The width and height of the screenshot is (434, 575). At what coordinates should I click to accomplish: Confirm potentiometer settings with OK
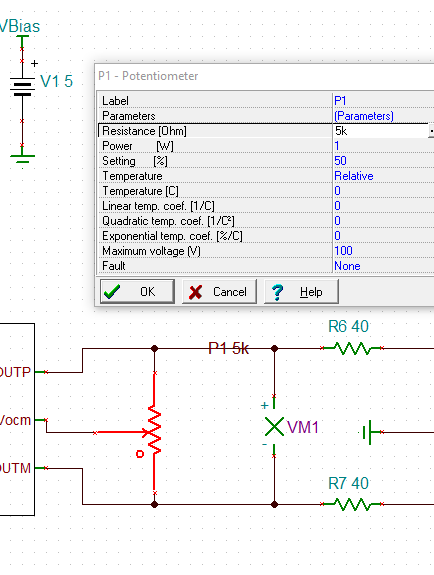[137, 292]
